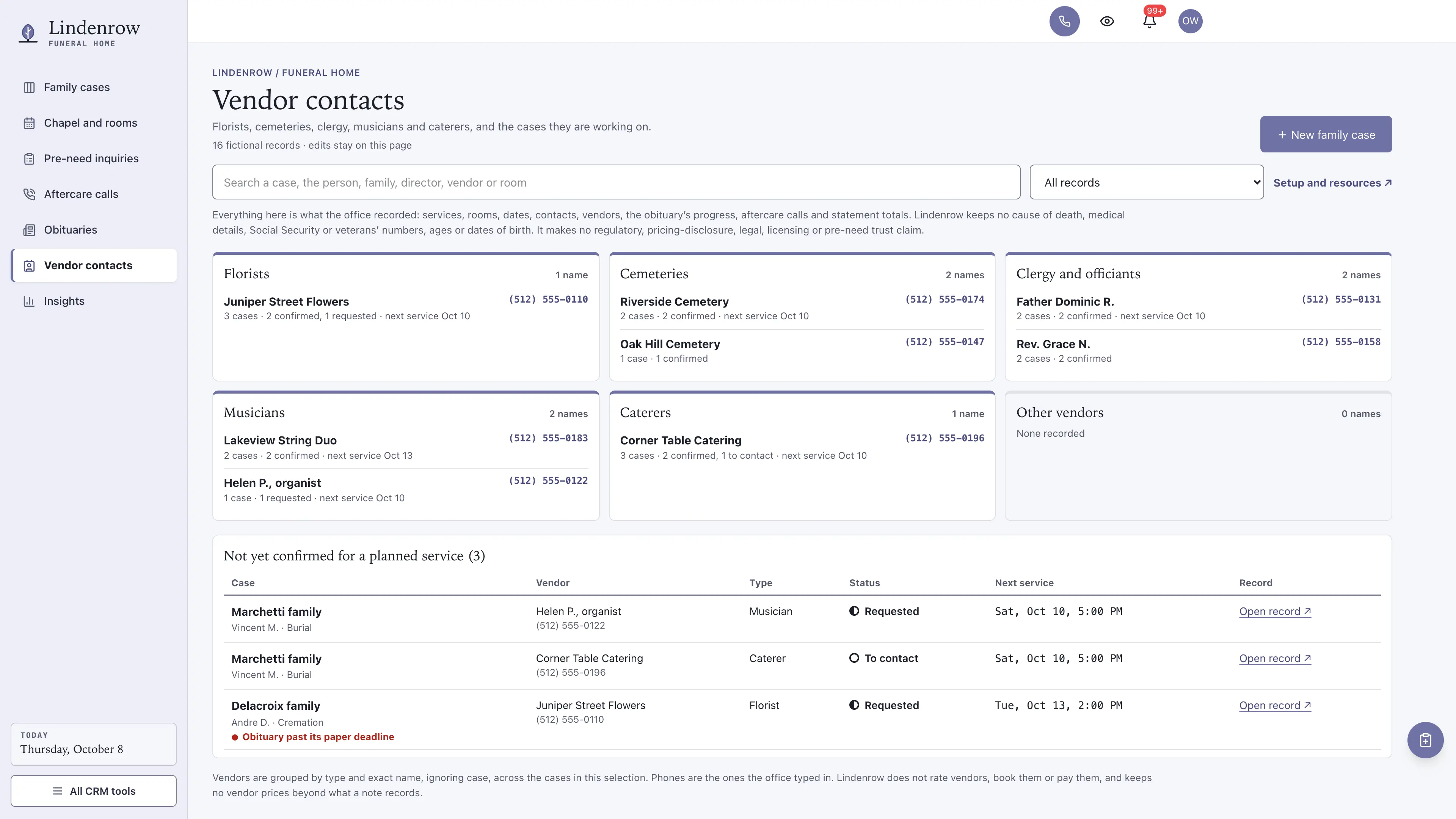Open Family cases in the sidebar
The image size is (1456, 819).
94,87
